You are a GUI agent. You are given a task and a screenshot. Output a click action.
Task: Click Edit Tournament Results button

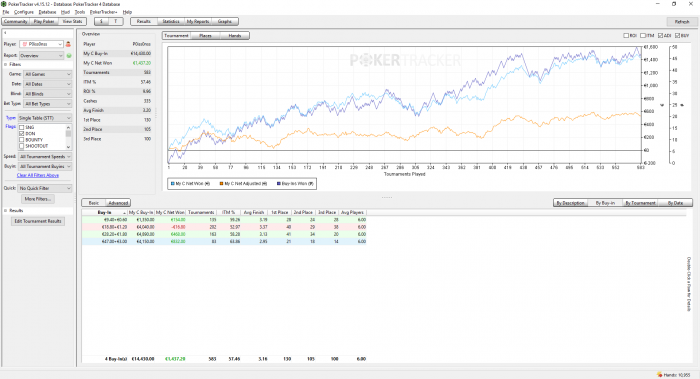pos(38,221)
